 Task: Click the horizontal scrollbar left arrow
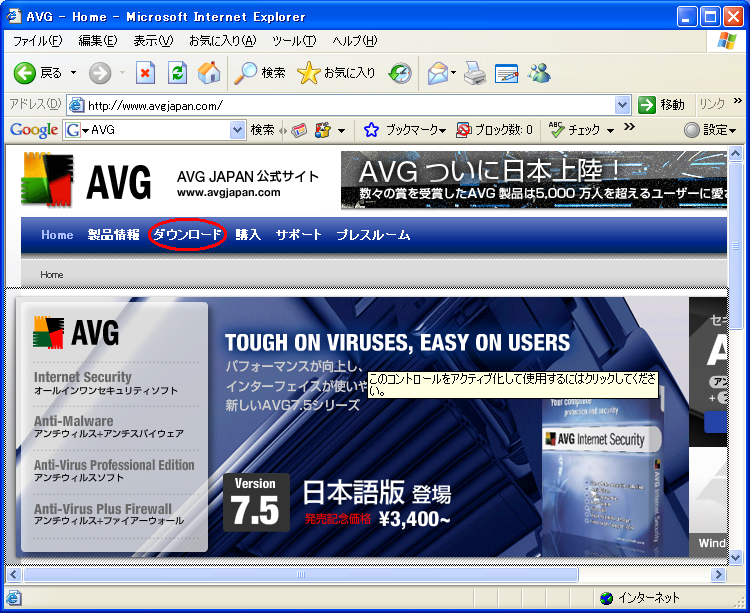[x=13, y=574]
